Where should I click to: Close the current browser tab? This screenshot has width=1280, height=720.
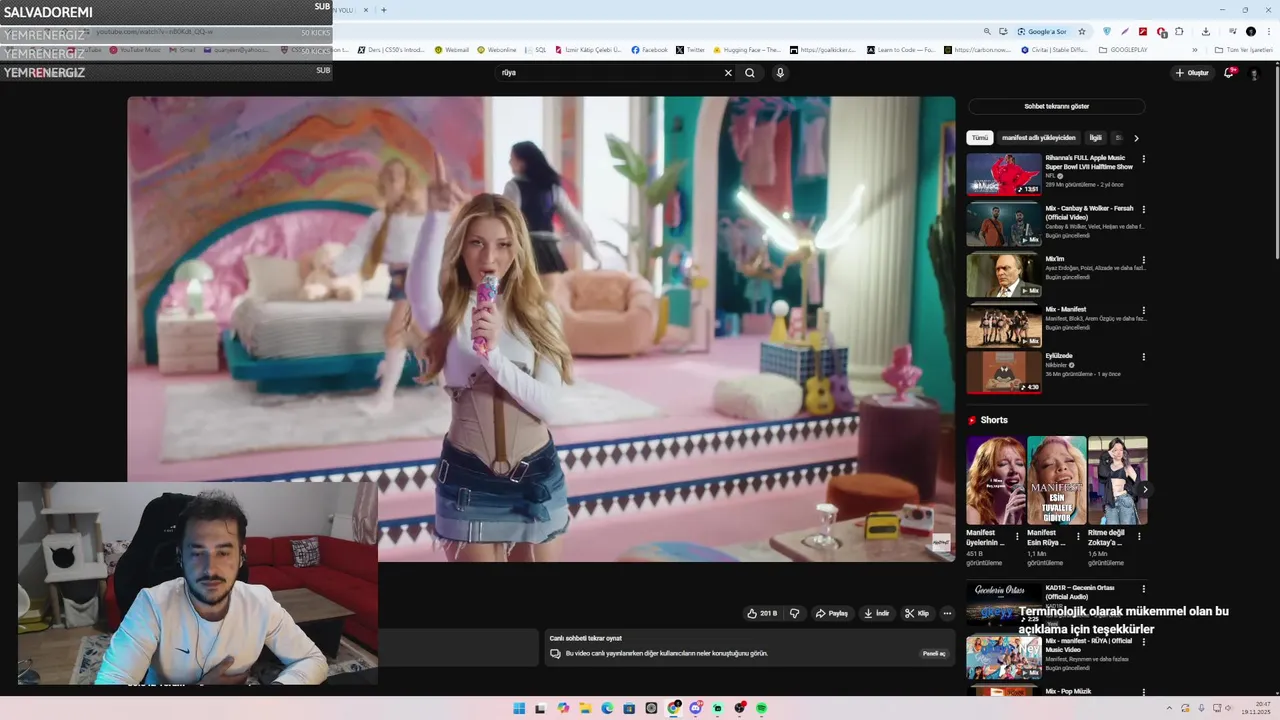[x=365, y=10]
